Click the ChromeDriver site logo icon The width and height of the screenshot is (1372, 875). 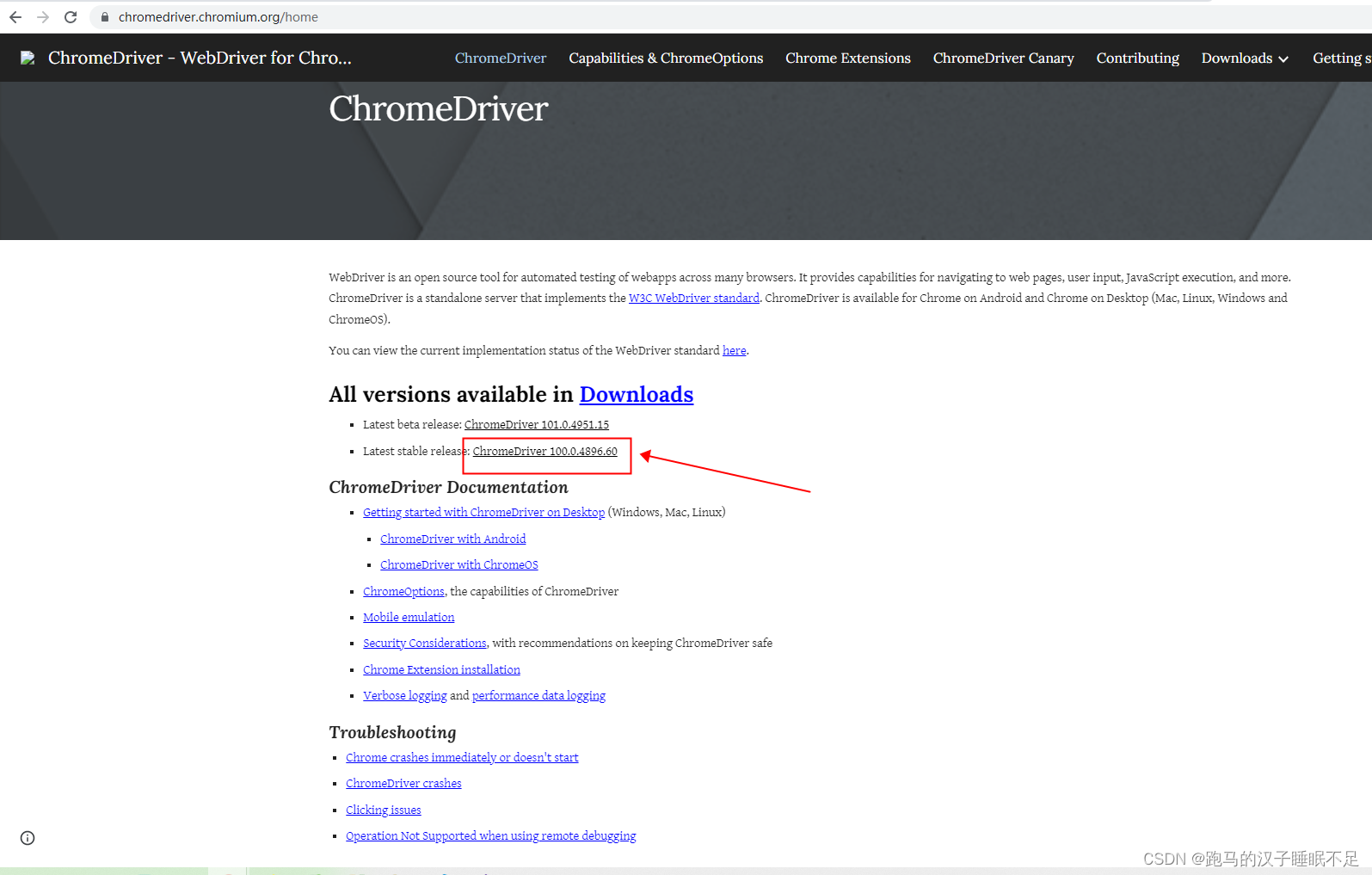tap(28, 58)
